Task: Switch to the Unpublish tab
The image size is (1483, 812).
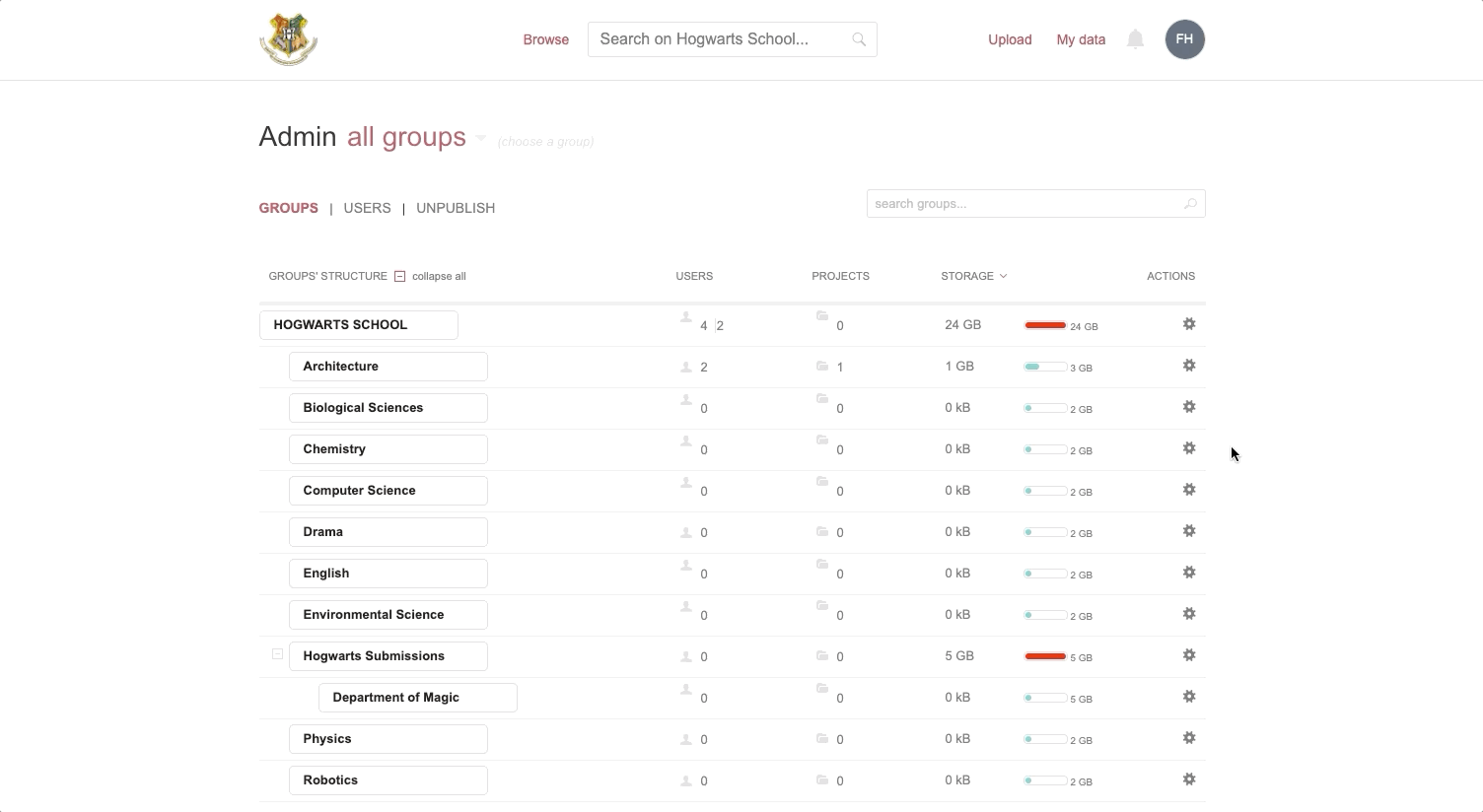Action: [x=456, y=208]
